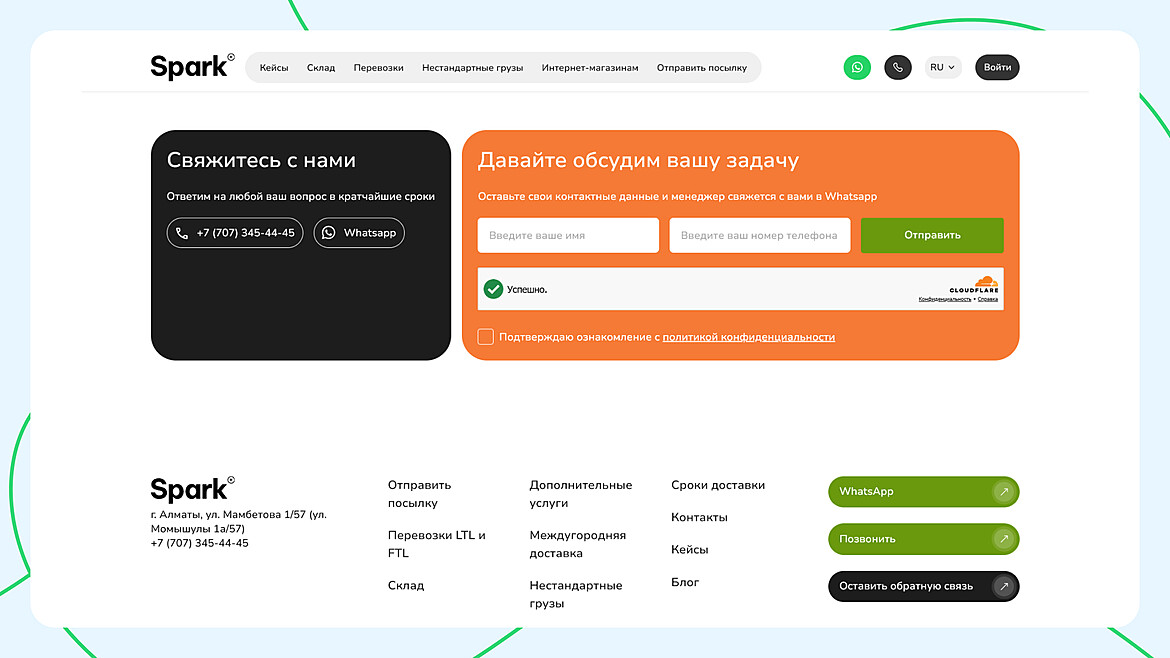
Task: Focus the Введите ваше имя field
Action: coord(568,235)
